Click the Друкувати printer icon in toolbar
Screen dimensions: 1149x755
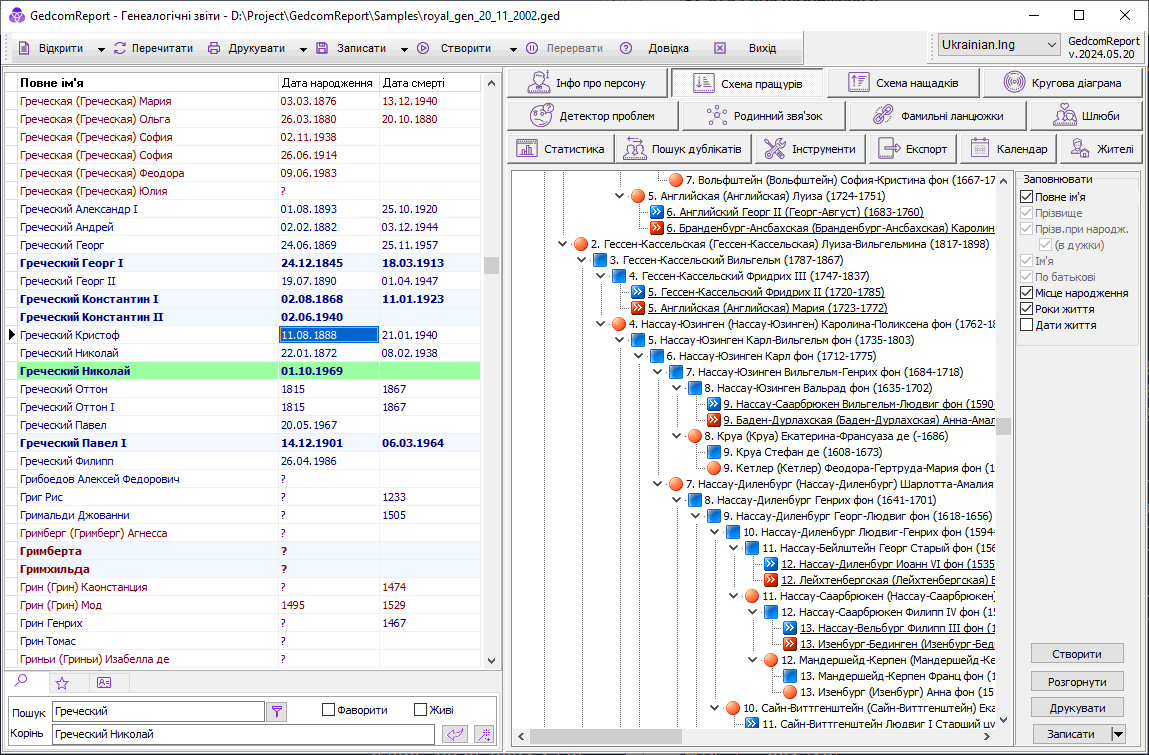(214, 48)
